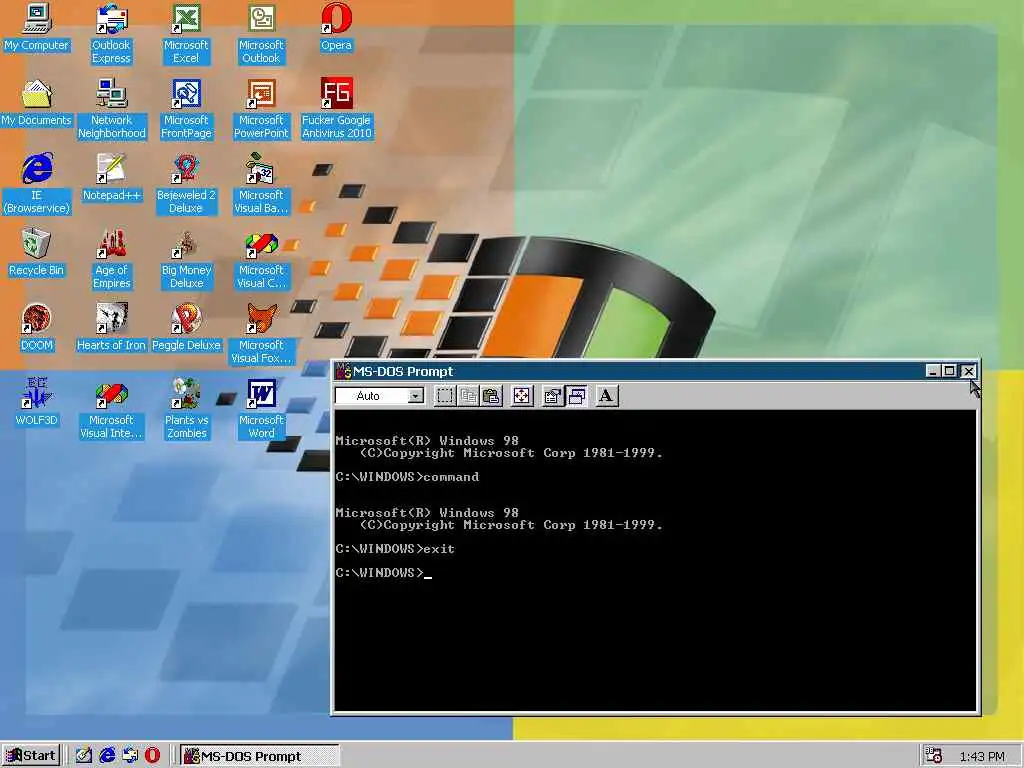Select the WOLF3D desktop icon

tap(36, 403)
